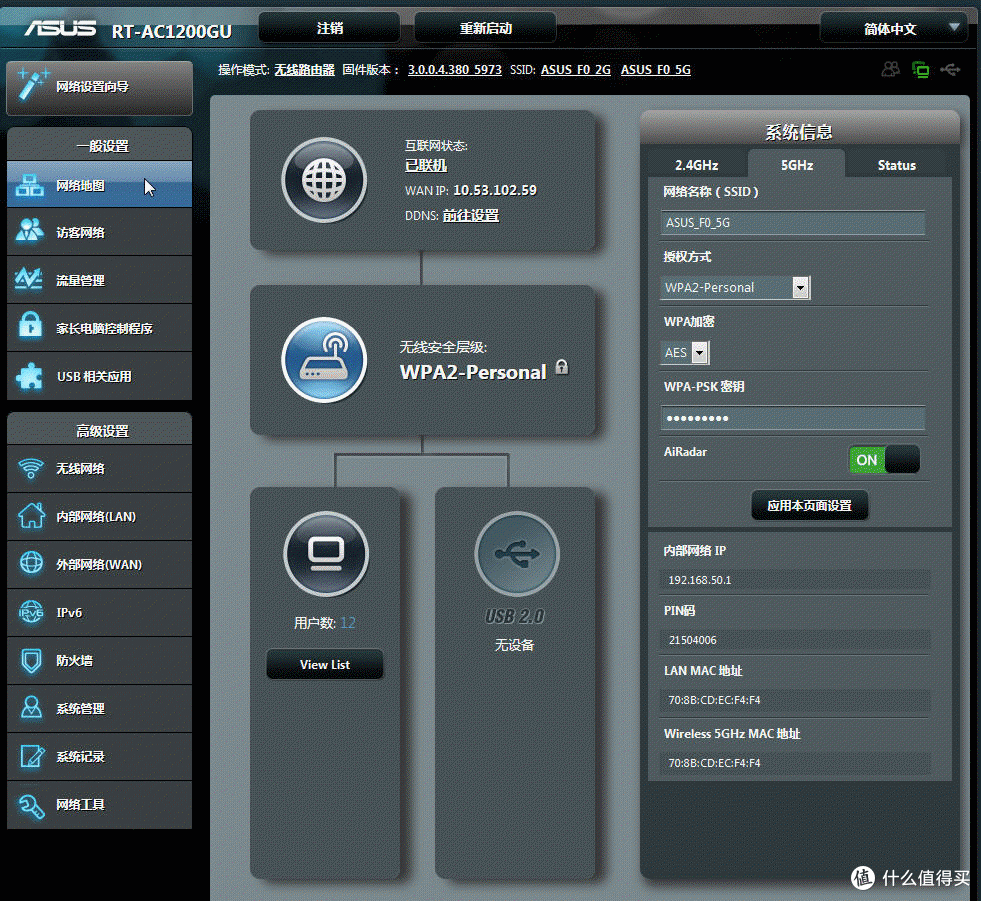Open the 无线路由器 operation mode link
This screenshot has height=901, width=981.
(x=304, y=70)
